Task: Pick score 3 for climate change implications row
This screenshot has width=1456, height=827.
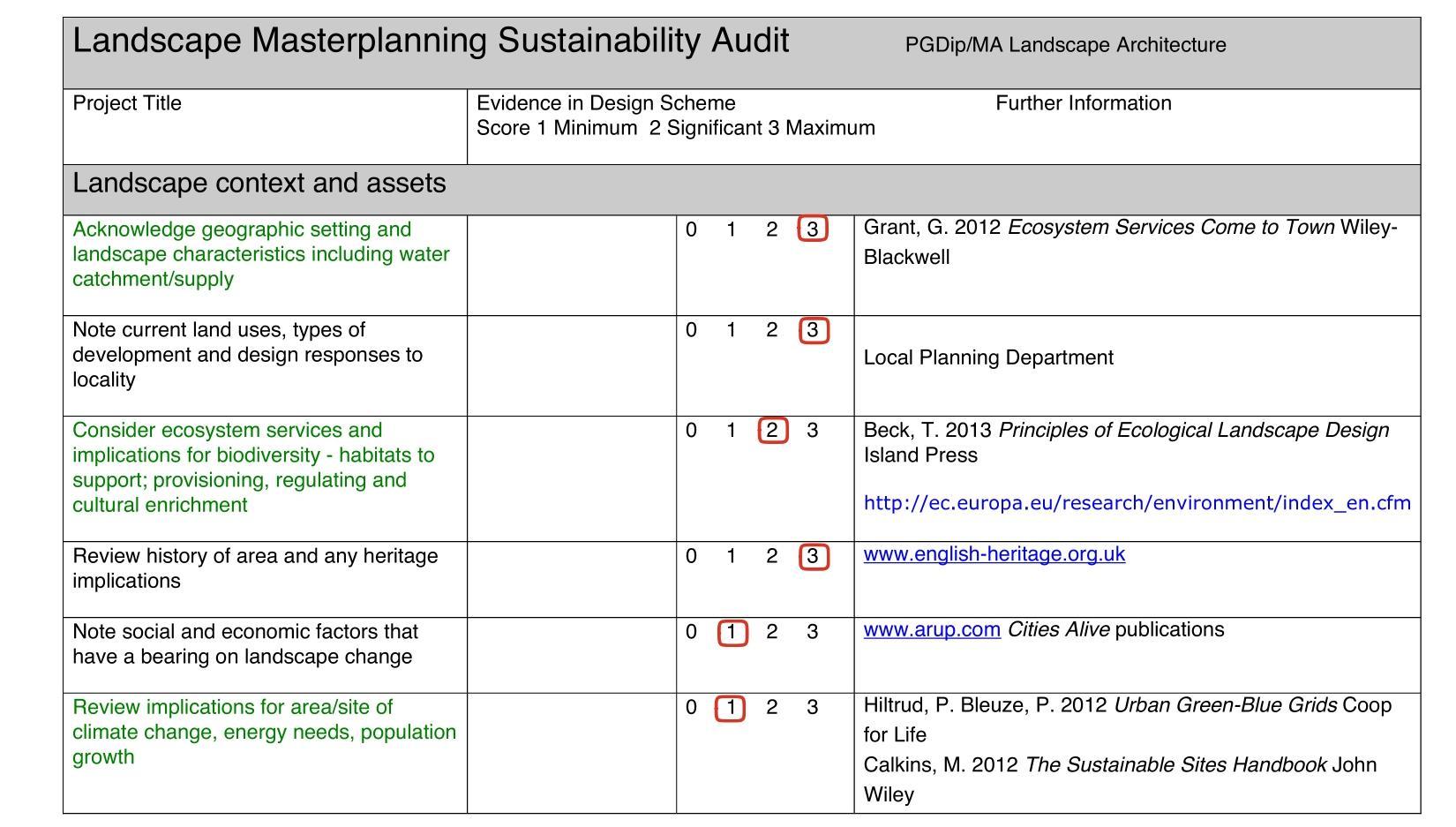Action: coord(813,708)
